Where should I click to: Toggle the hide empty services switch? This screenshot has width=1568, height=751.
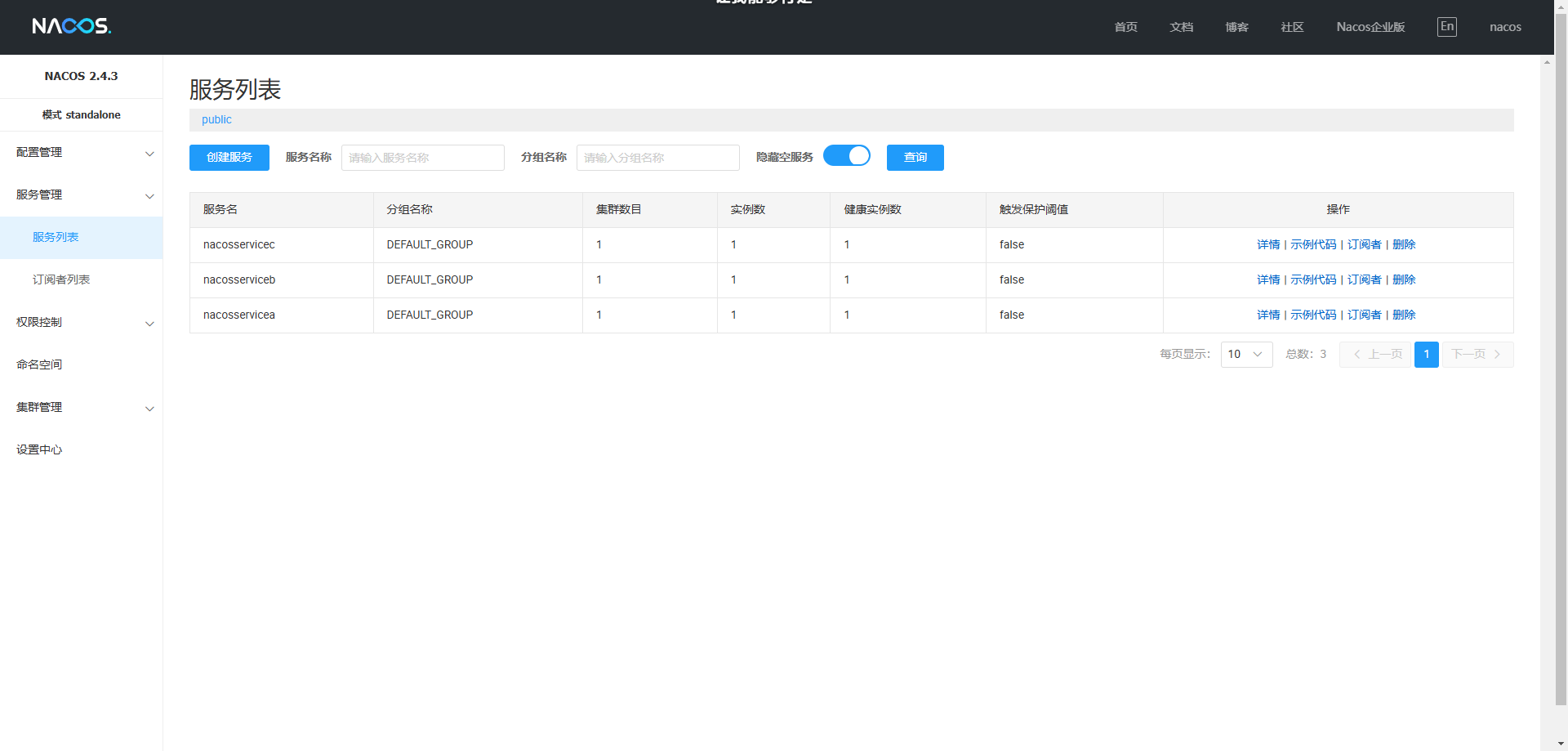847,156
